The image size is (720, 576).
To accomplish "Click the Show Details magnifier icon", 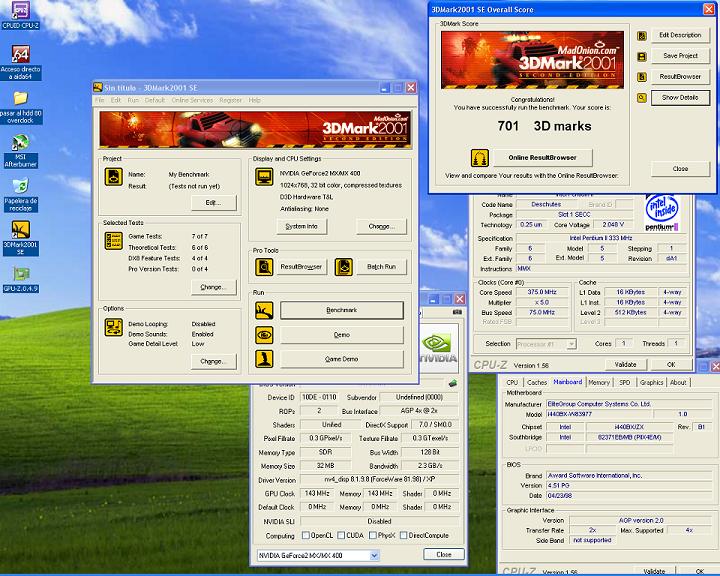I will pos(642,98).
